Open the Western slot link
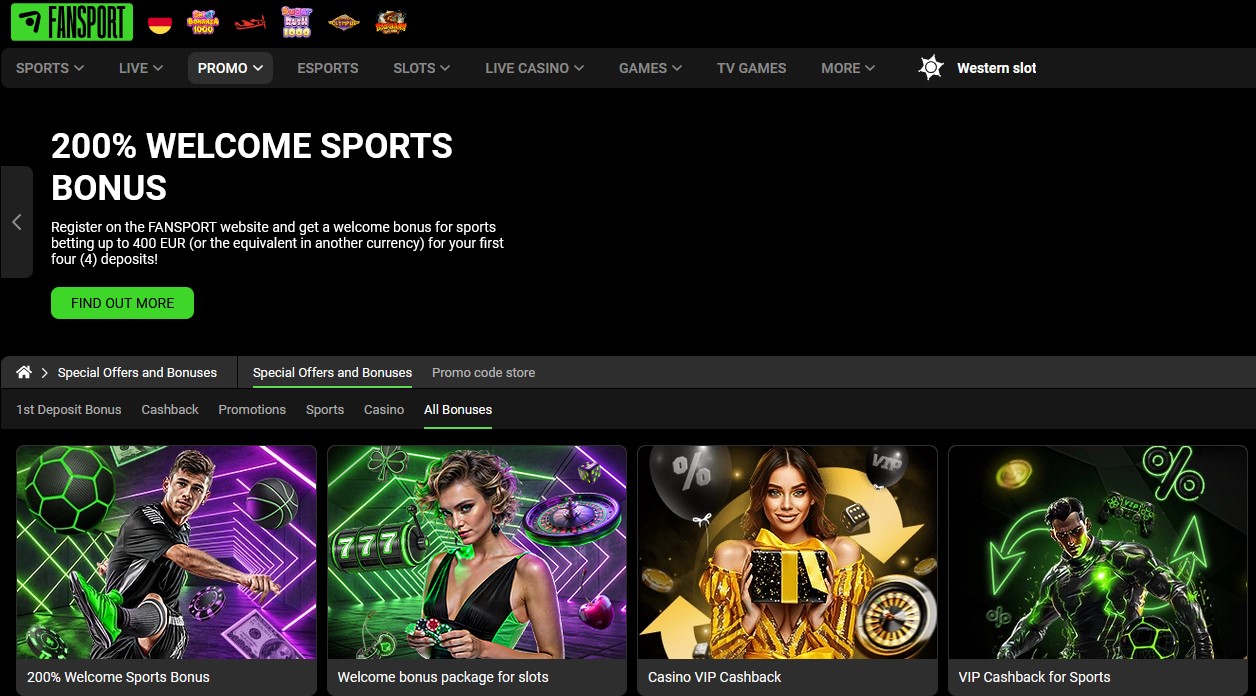The width and height of the screenshot is (1256, 696). (996, 68)
